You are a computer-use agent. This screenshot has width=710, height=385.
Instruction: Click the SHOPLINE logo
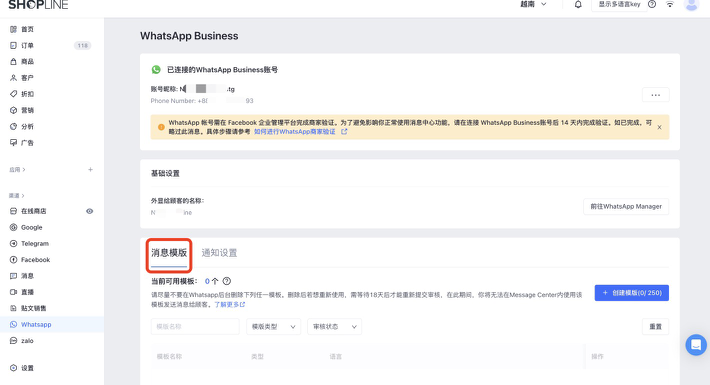(38, 5)
